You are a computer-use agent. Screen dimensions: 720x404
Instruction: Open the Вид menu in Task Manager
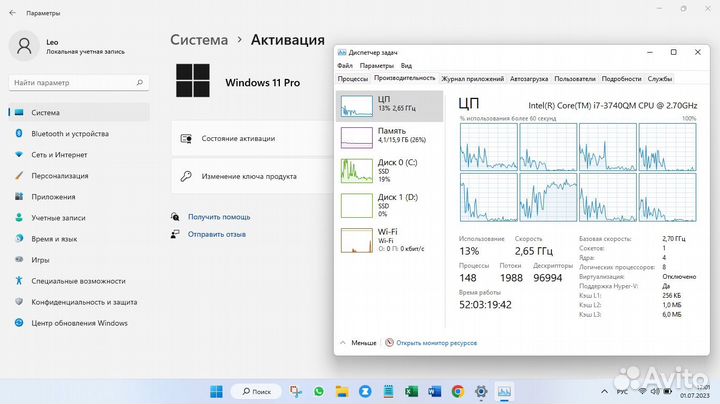[406, 66]
